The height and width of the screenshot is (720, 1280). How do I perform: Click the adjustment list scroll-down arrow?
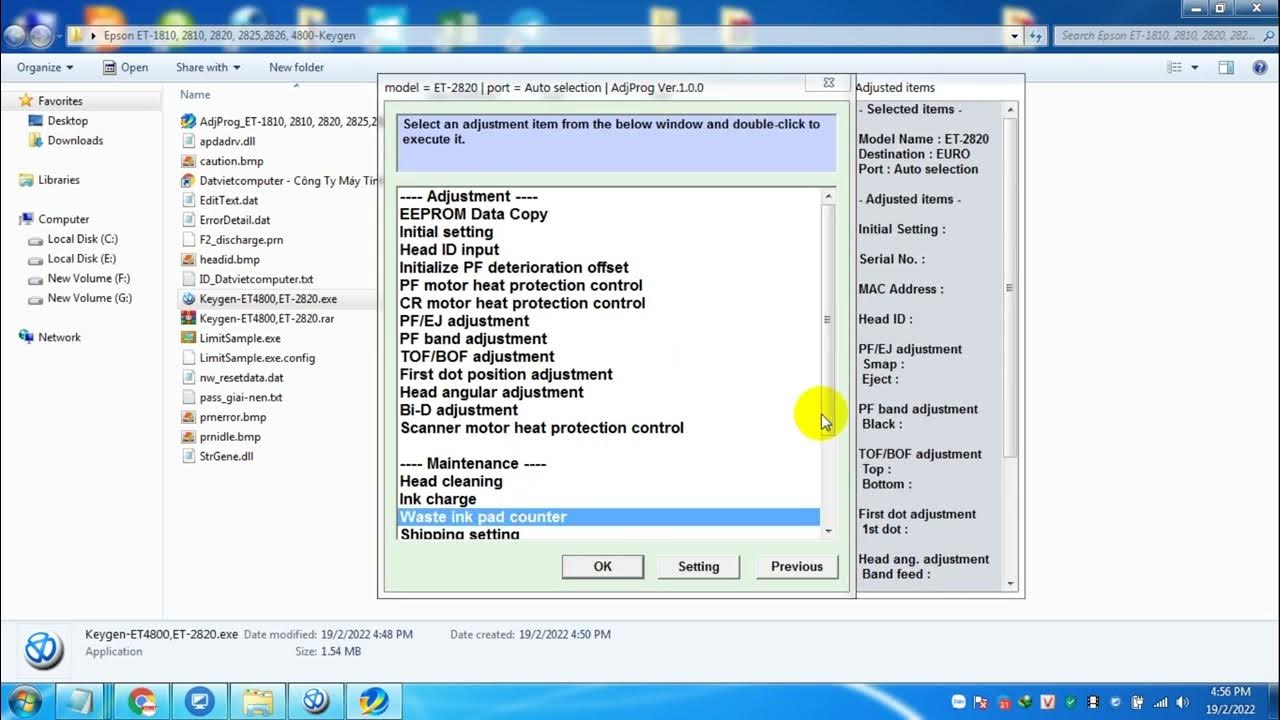click(827, 531)
